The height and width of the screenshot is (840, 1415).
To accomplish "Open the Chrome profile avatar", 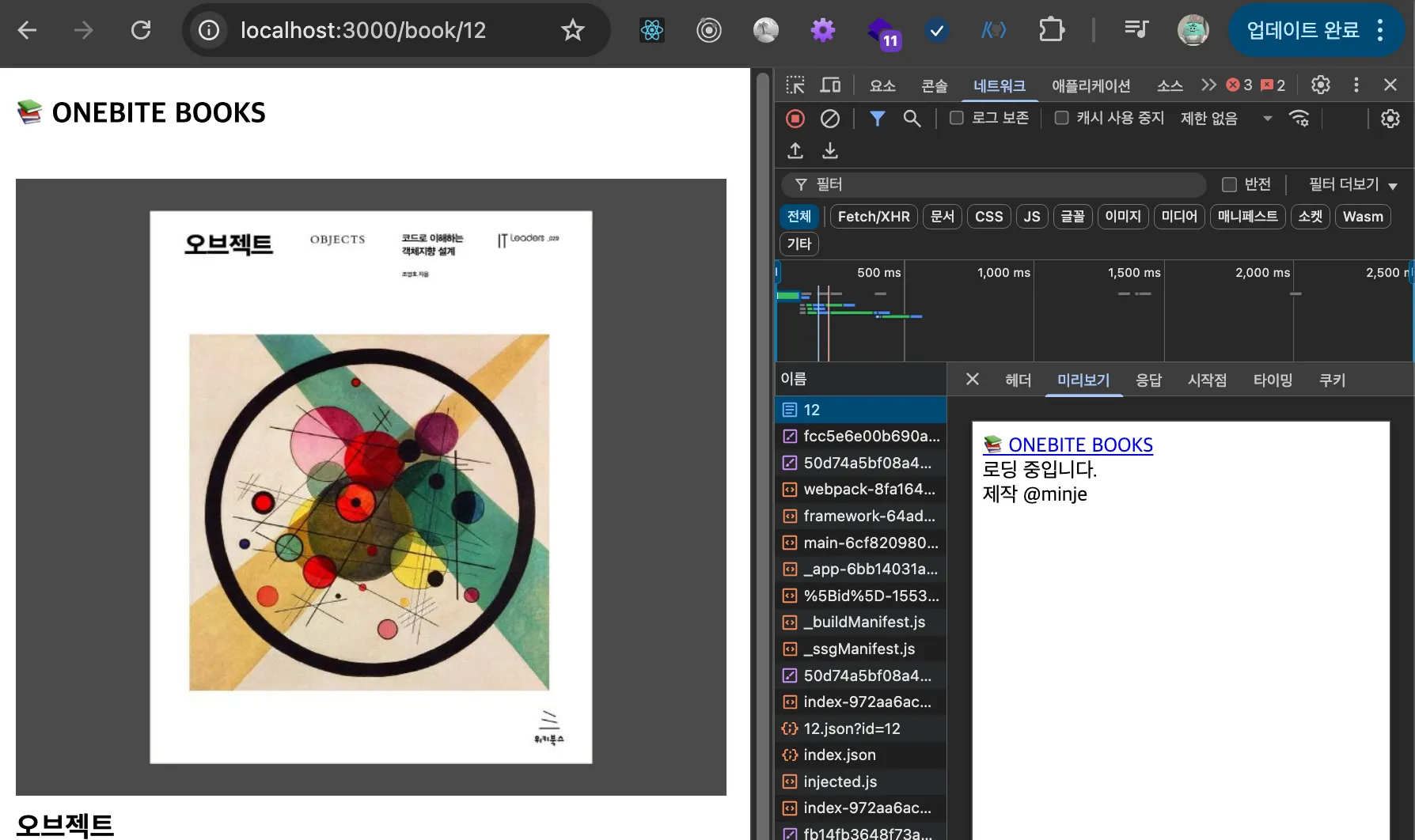I will click(x=1193, y=30).
